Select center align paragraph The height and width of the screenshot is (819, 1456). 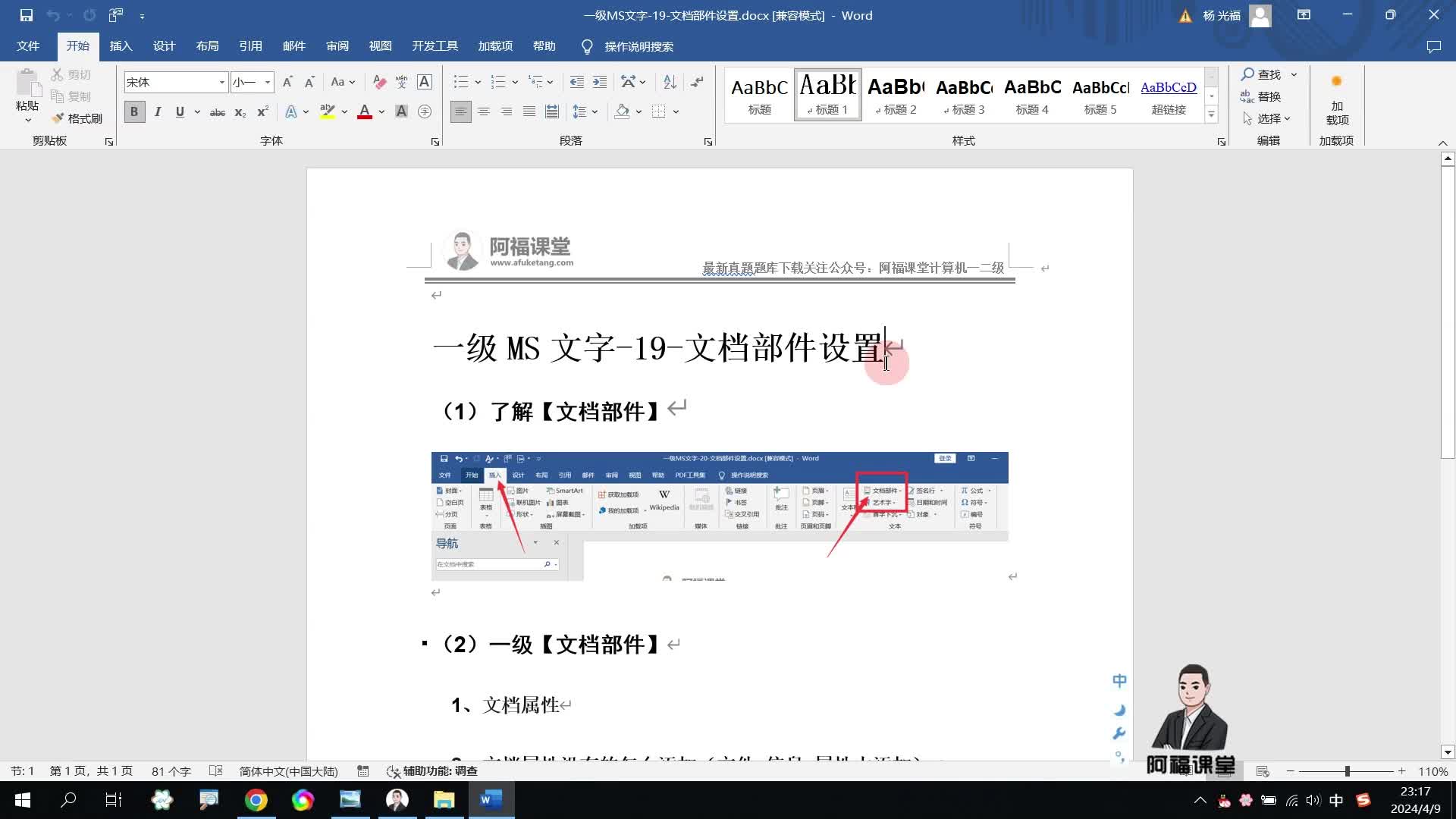click(484, 112)
